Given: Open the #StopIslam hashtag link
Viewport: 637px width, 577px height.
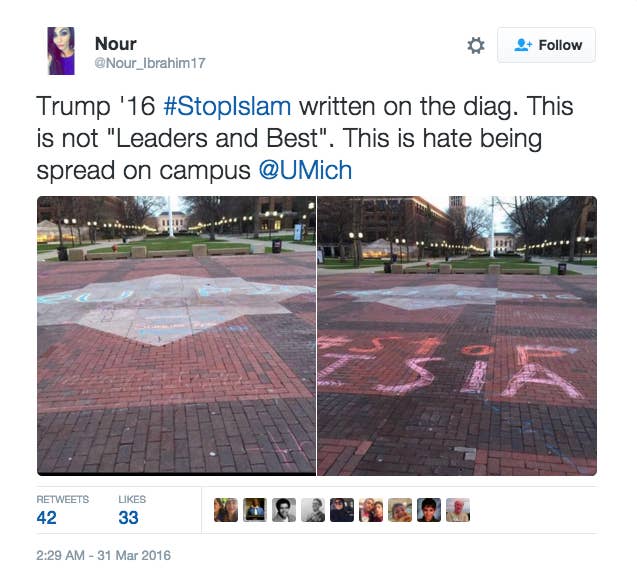Looking at the screenshot, I should click(x=227, y=106).
